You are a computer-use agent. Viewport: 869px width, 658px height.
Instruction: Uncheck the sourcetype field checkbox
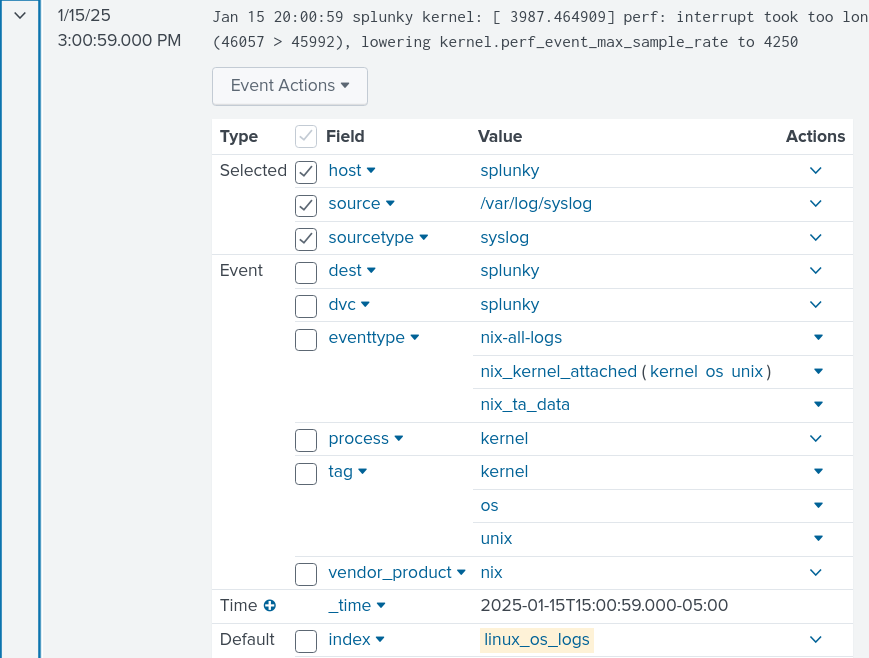(306, 239)
